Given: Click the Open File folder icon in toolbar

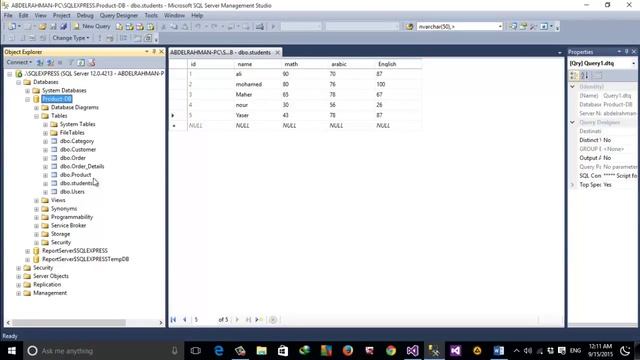Looking at the screenshot, I should pyautogui.click(x=42, y=27).
